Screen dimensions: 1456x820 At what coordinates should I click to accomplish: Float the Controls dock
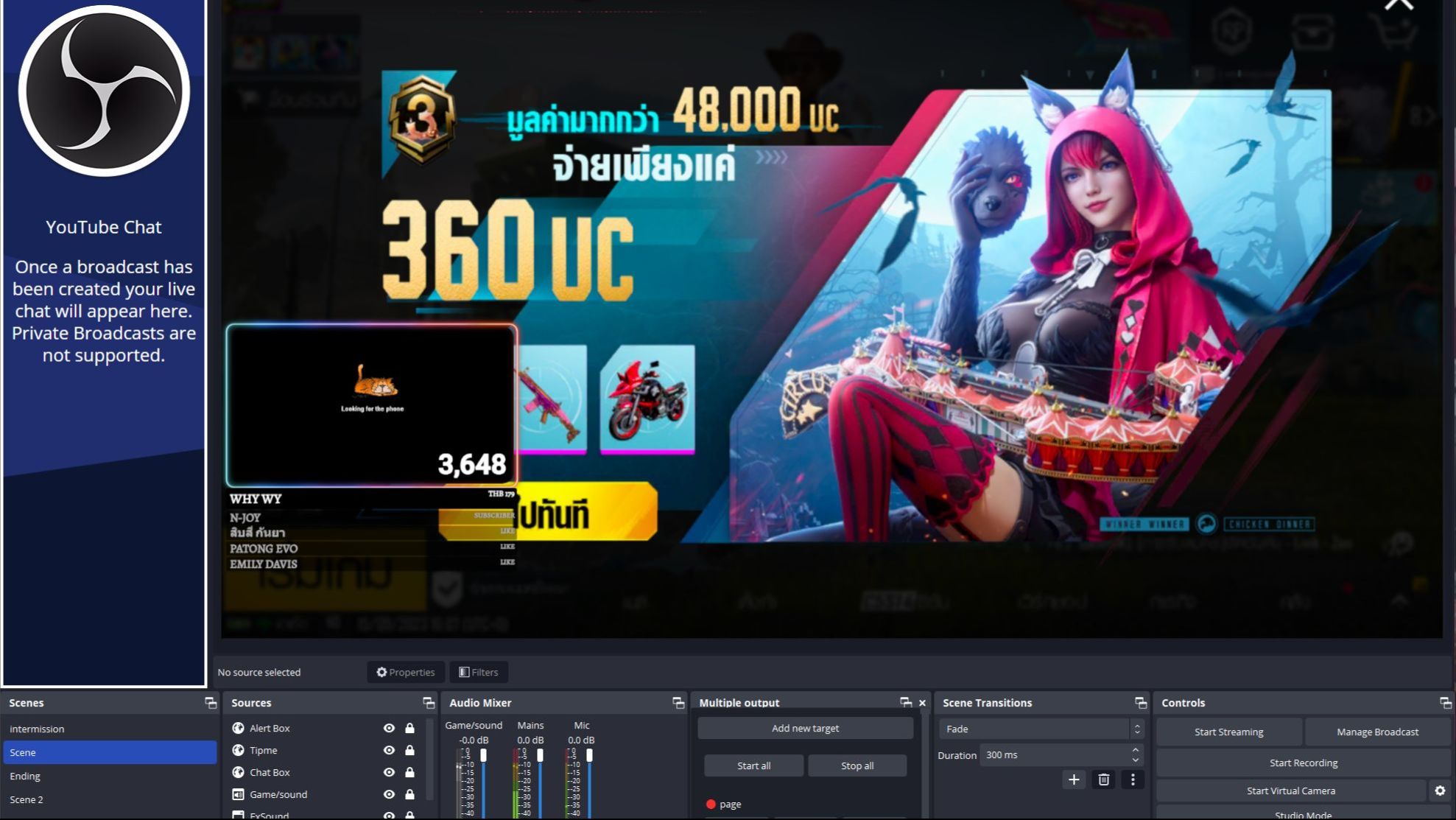(1446, 703)
